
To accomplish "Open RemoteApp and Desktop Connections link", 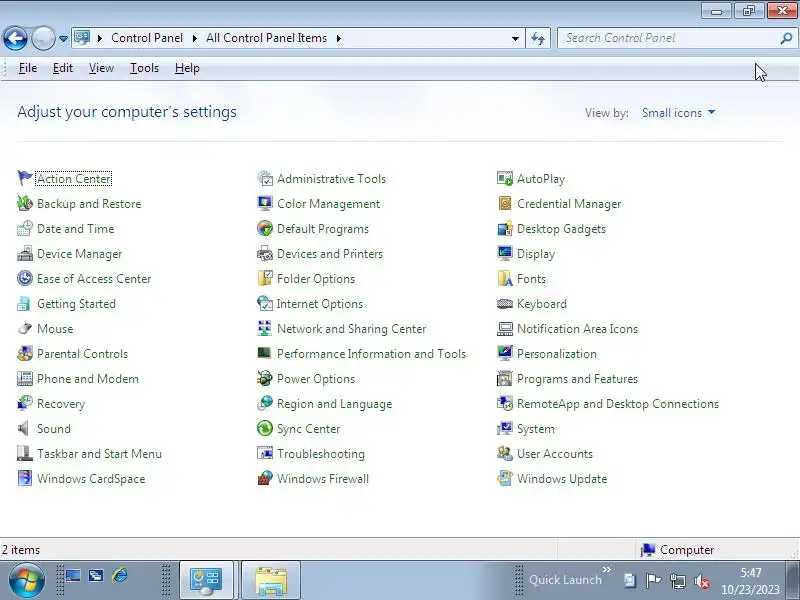I will [618, 404].
